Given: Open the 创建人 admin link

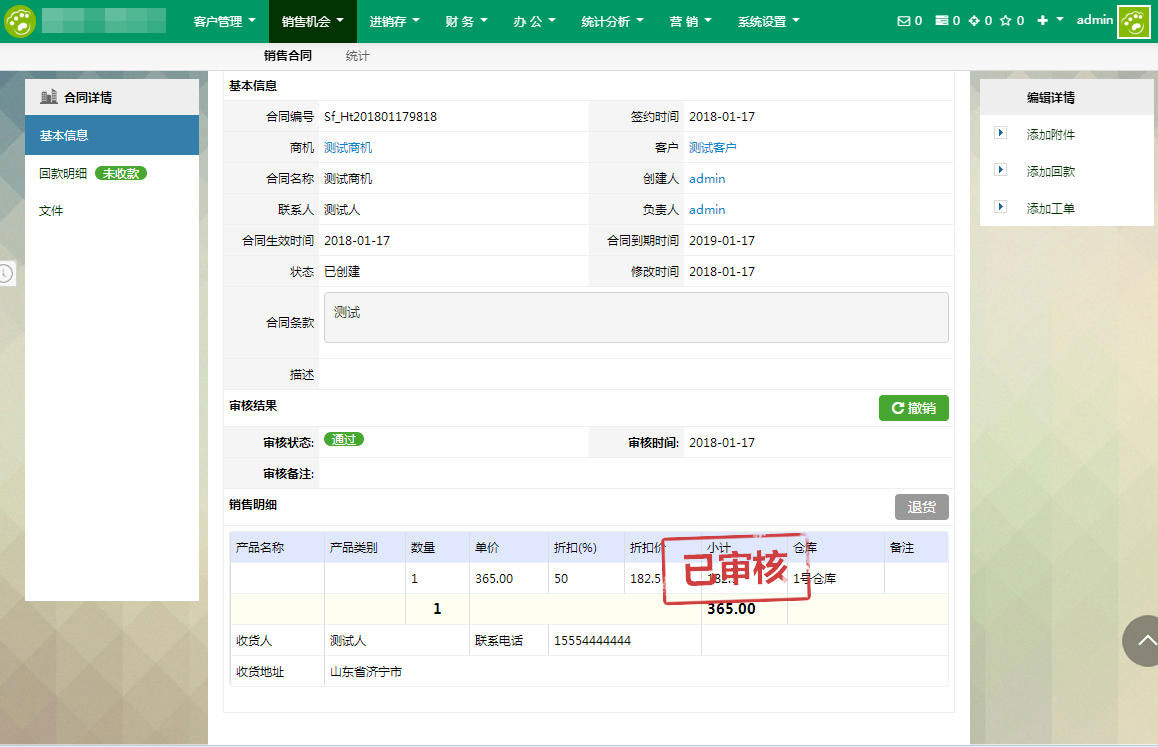Looking at the screenshot, I should [707, 179].
